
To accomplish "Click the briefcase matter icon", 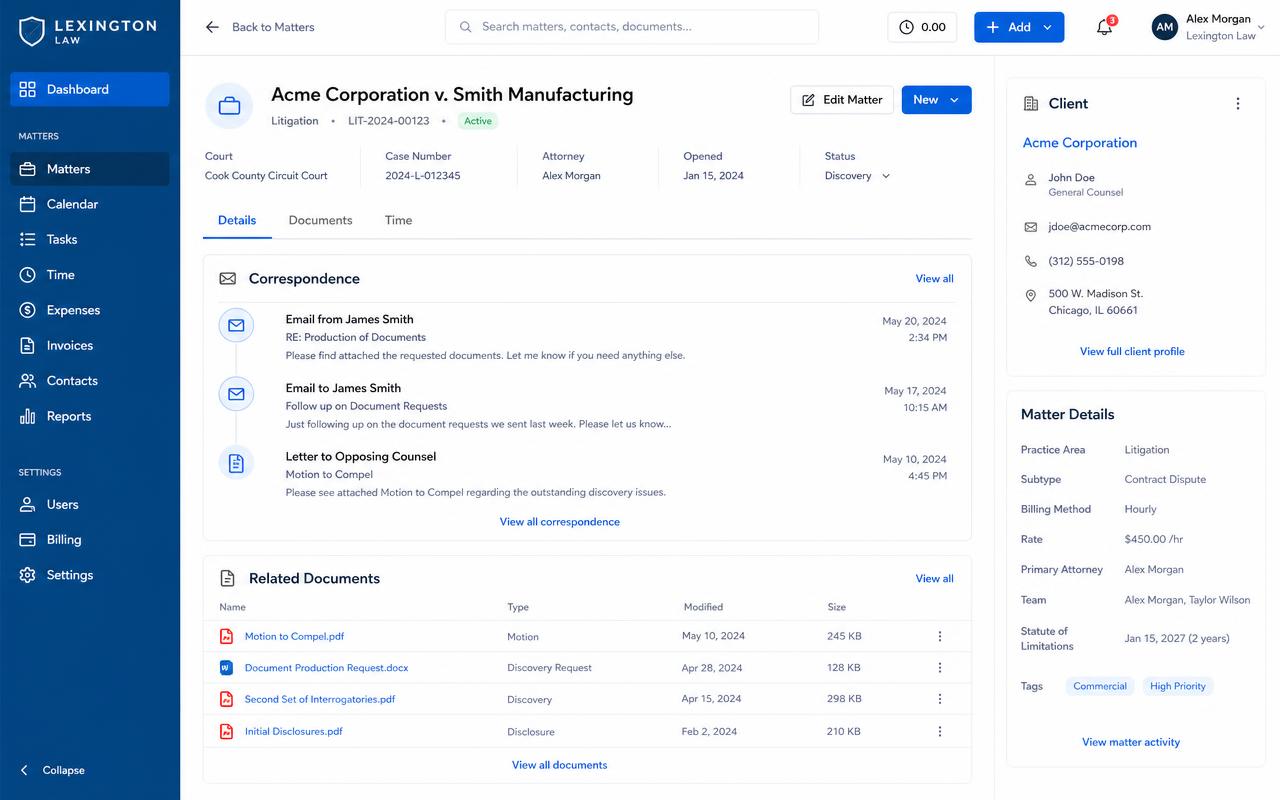I will pos(229,106).
